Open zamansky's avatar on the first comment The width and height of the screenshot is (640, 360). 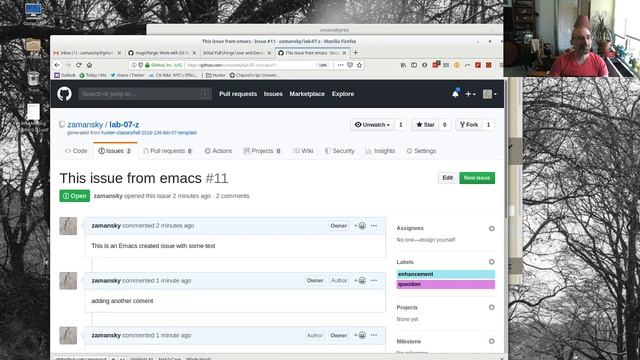click(68, 226)
